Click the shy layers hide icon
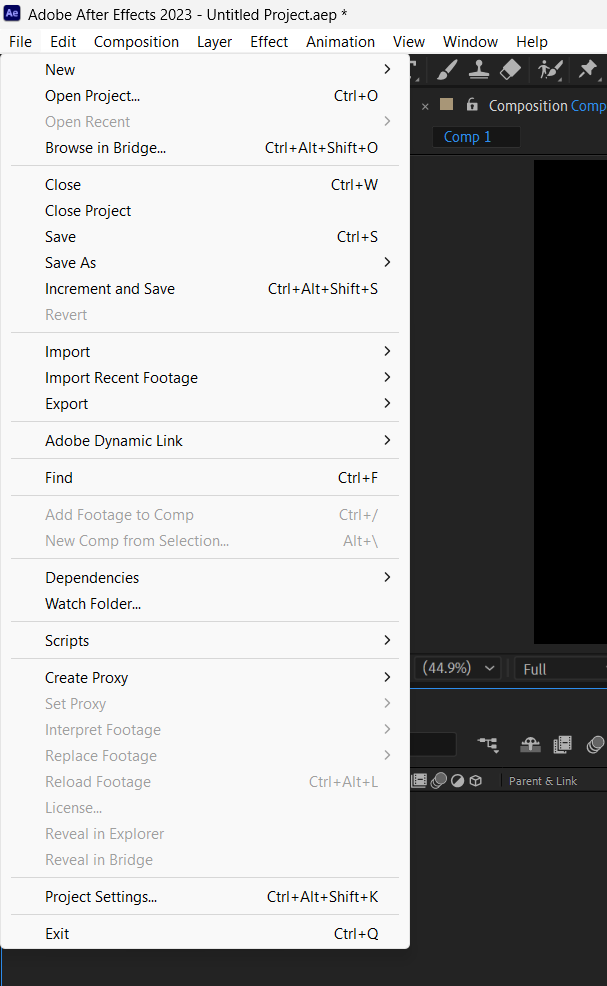607x986 pixels. tap(530, 745)
